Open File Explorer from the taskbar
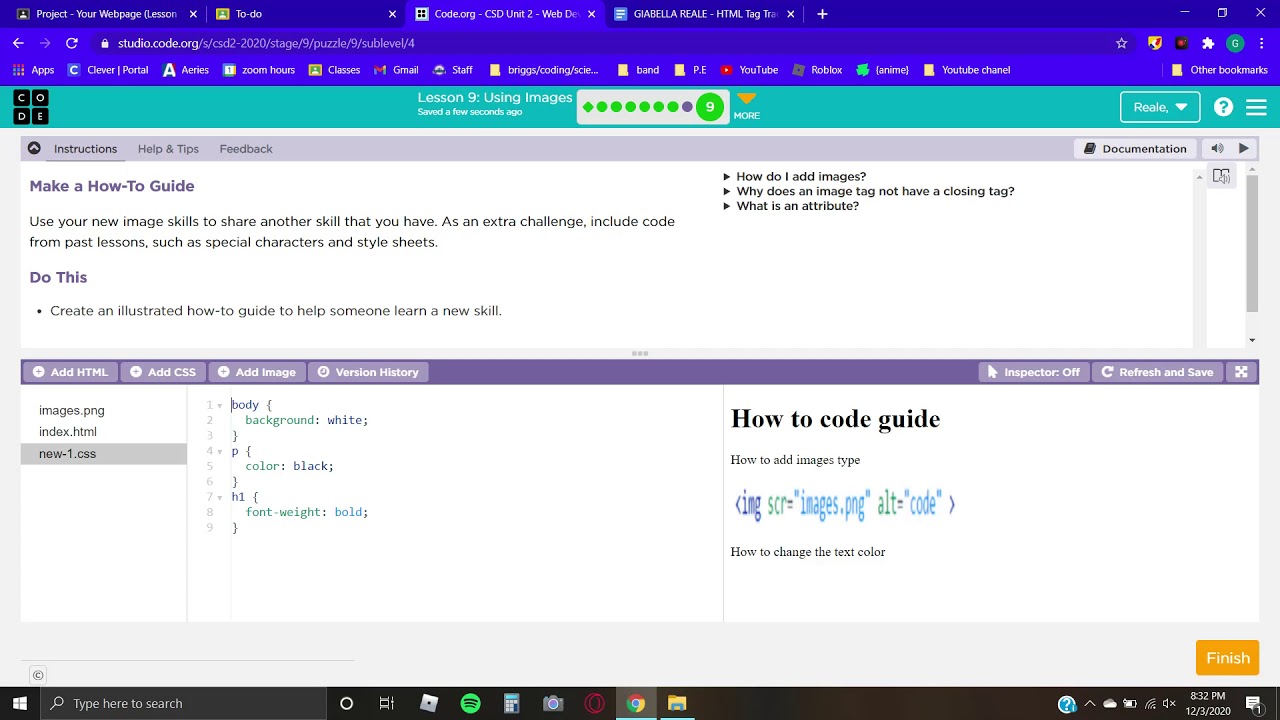1280x720 pixels. 677,703
